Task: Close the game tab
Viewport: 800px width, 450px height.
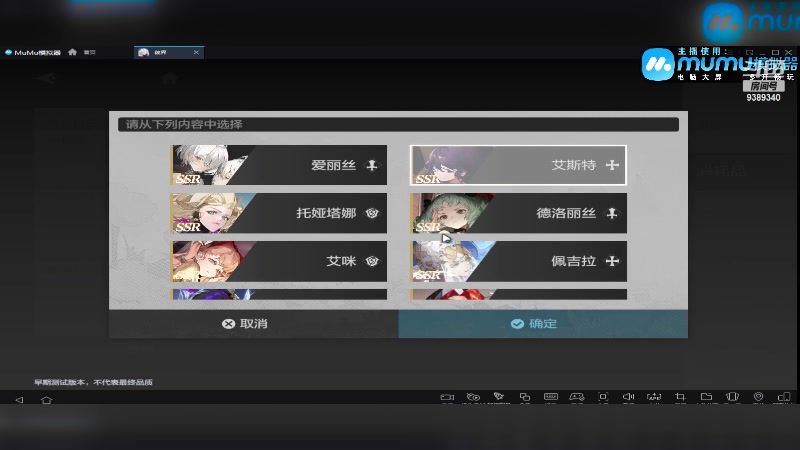Action: 196,53
